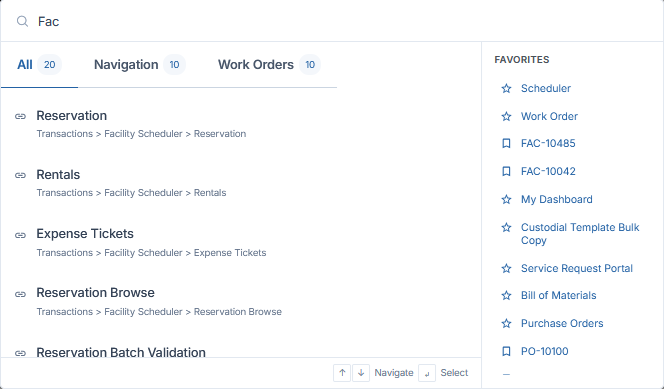Open FAC-10042 favorite
664x389 pixels.
548,171
